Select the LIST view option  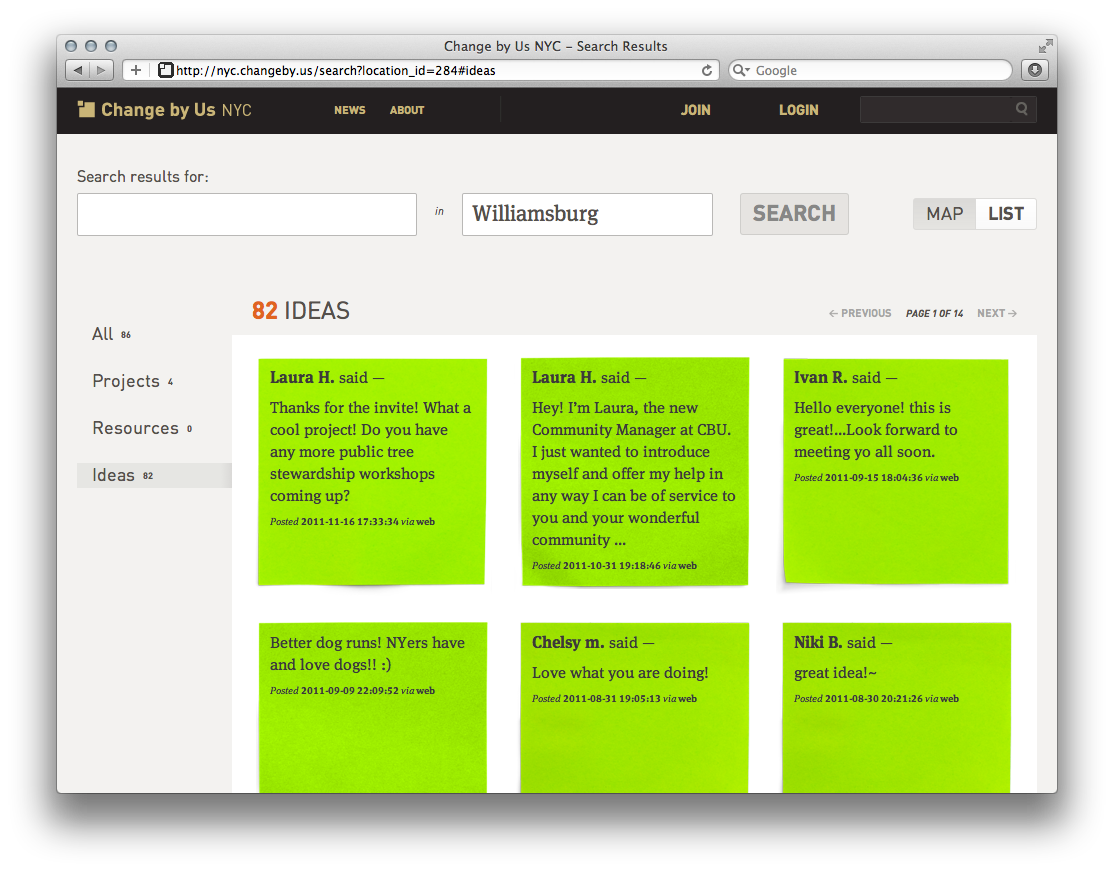point(1005,213)
